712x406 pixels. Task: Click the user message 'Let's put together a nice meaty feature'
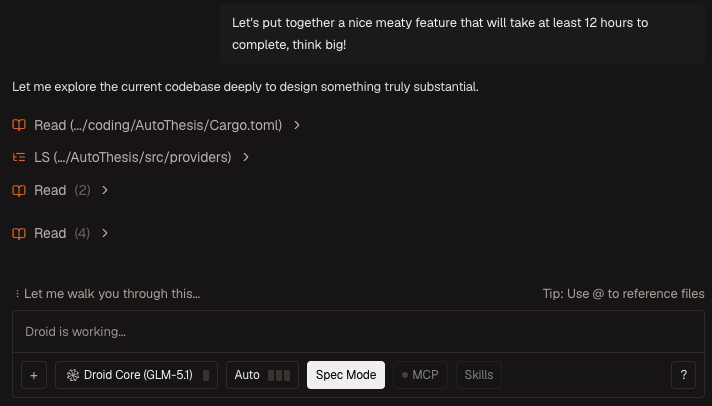click(462, 34)
